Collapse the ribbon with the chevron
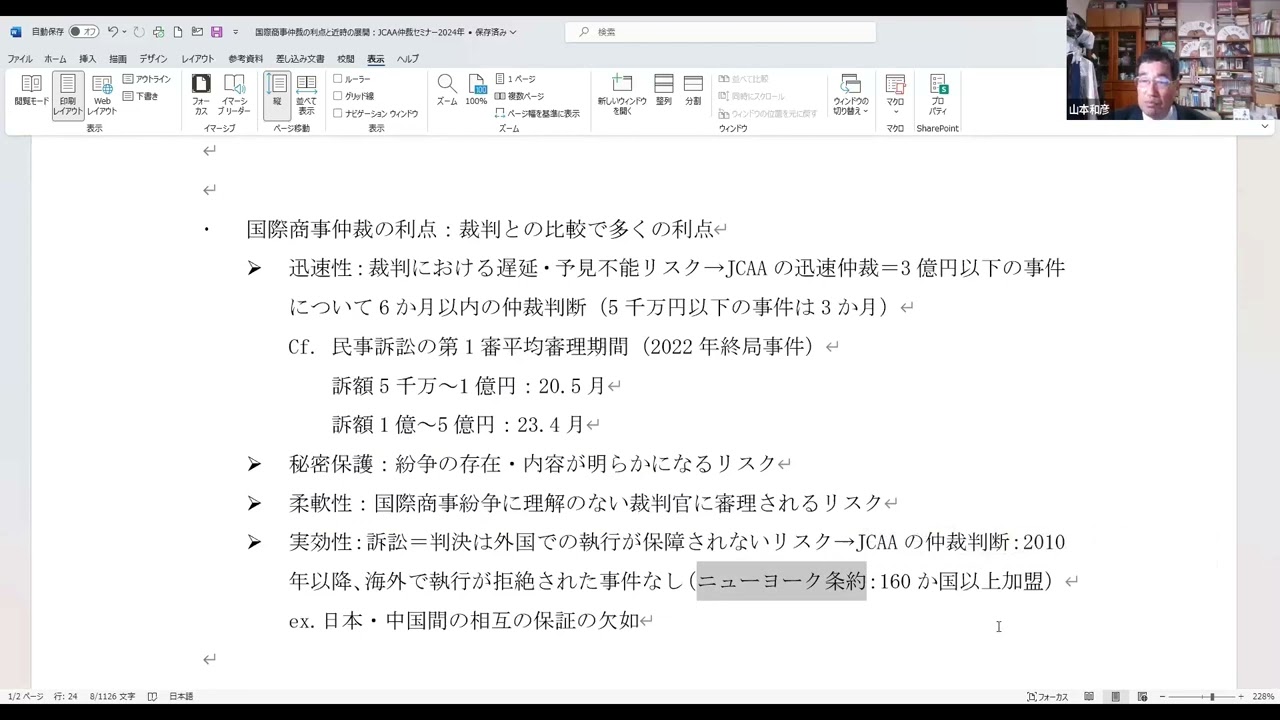1280x720 pixels. pos(1265,127)
